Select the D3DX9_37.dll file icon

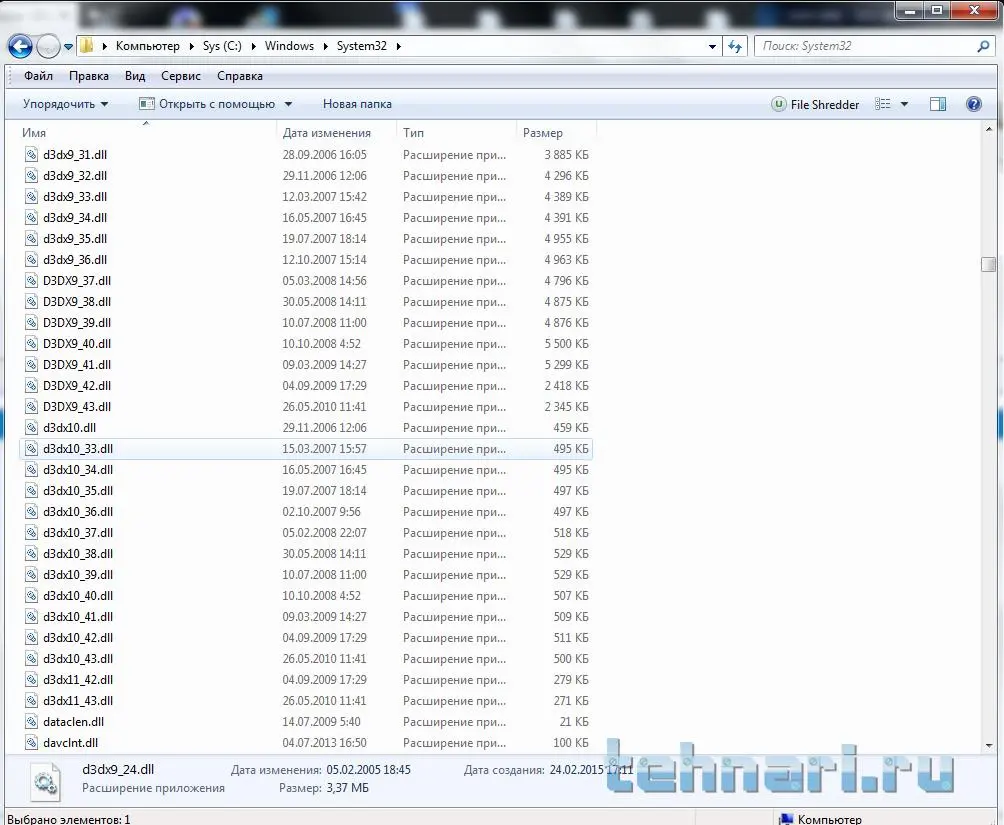[x=31, y=281]
